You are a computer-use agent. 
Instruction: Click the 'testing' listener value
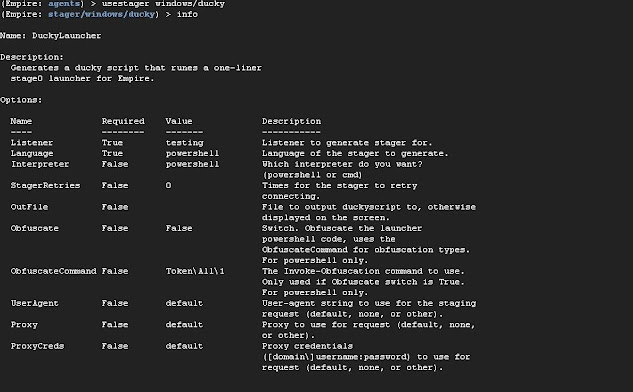point(184,143)
